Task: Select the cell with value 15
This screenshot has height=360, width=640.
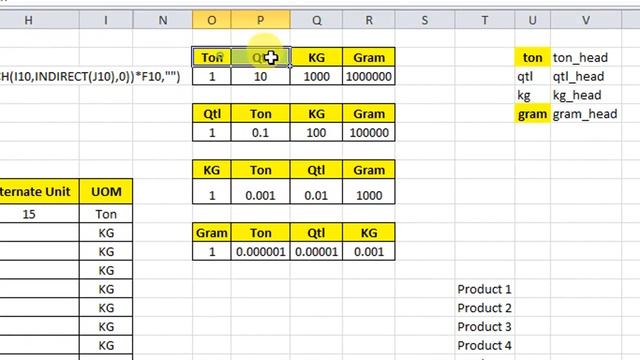Action: [40, 214]
